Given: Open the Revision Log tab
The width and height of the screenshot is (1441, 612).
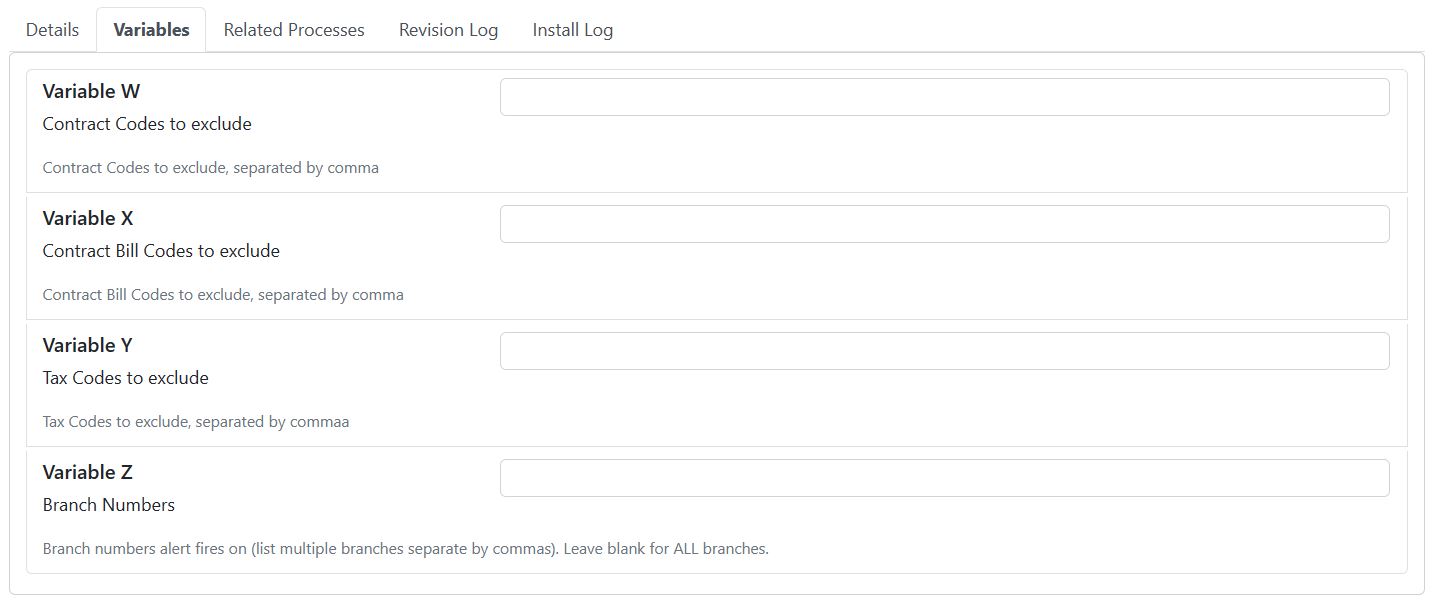Looking at the screenshot, I should pos(448,30).
